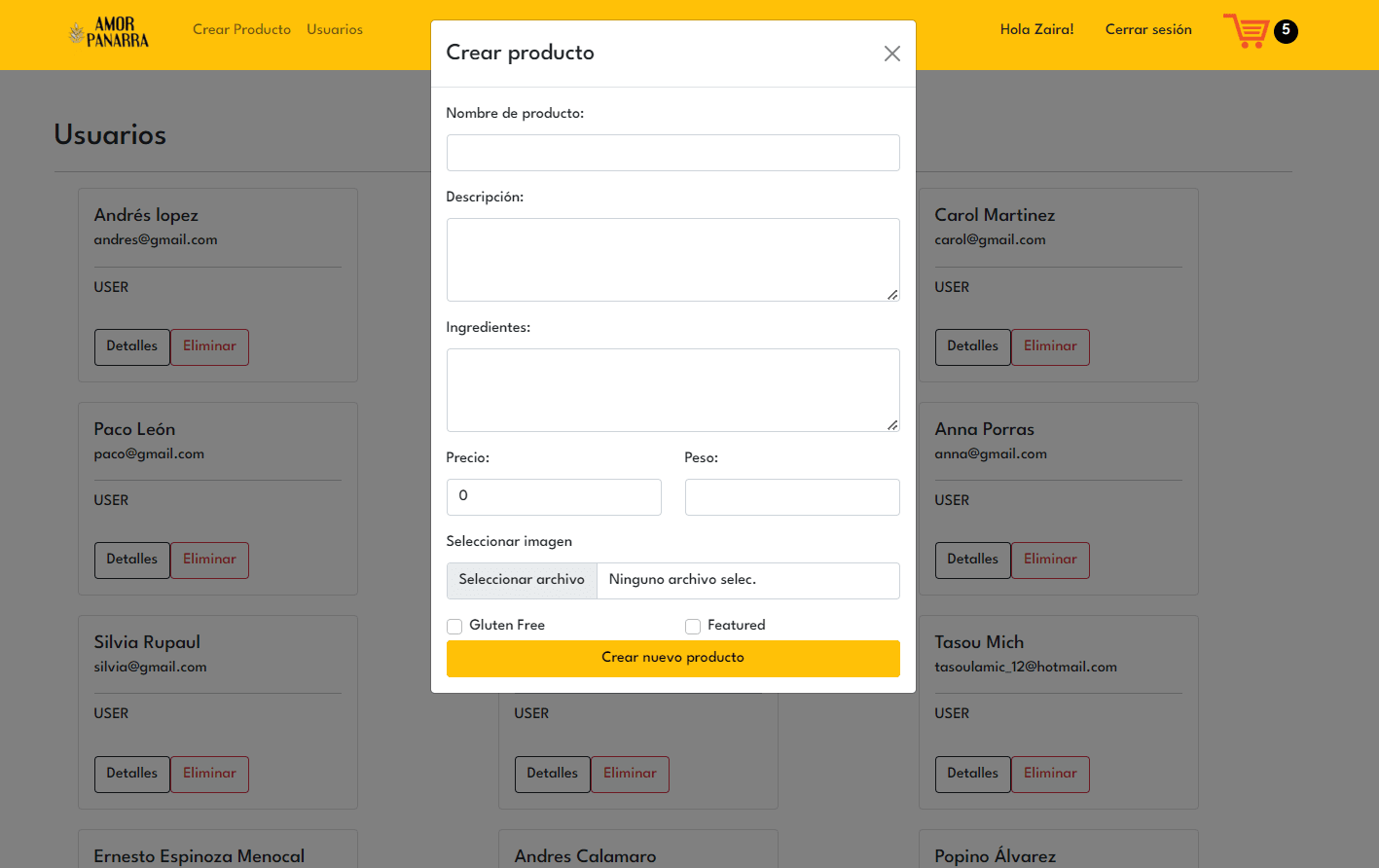This screenshot has height=868, width=1379.
Task: Tick the Featured checkbox
Action: tap(693, 626)
